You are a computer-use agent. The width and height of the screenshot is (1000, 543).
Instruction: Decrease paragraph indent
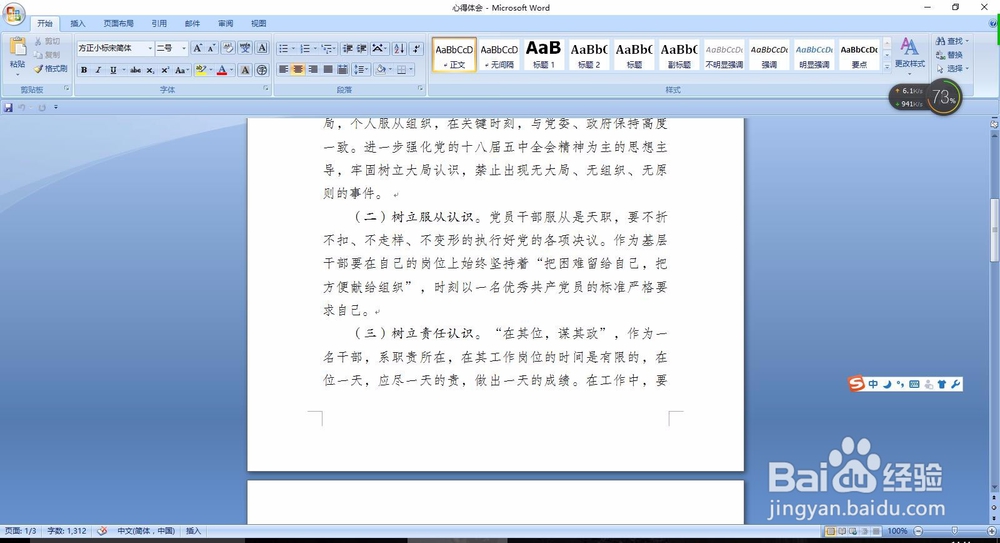click(x=348, y=48)
